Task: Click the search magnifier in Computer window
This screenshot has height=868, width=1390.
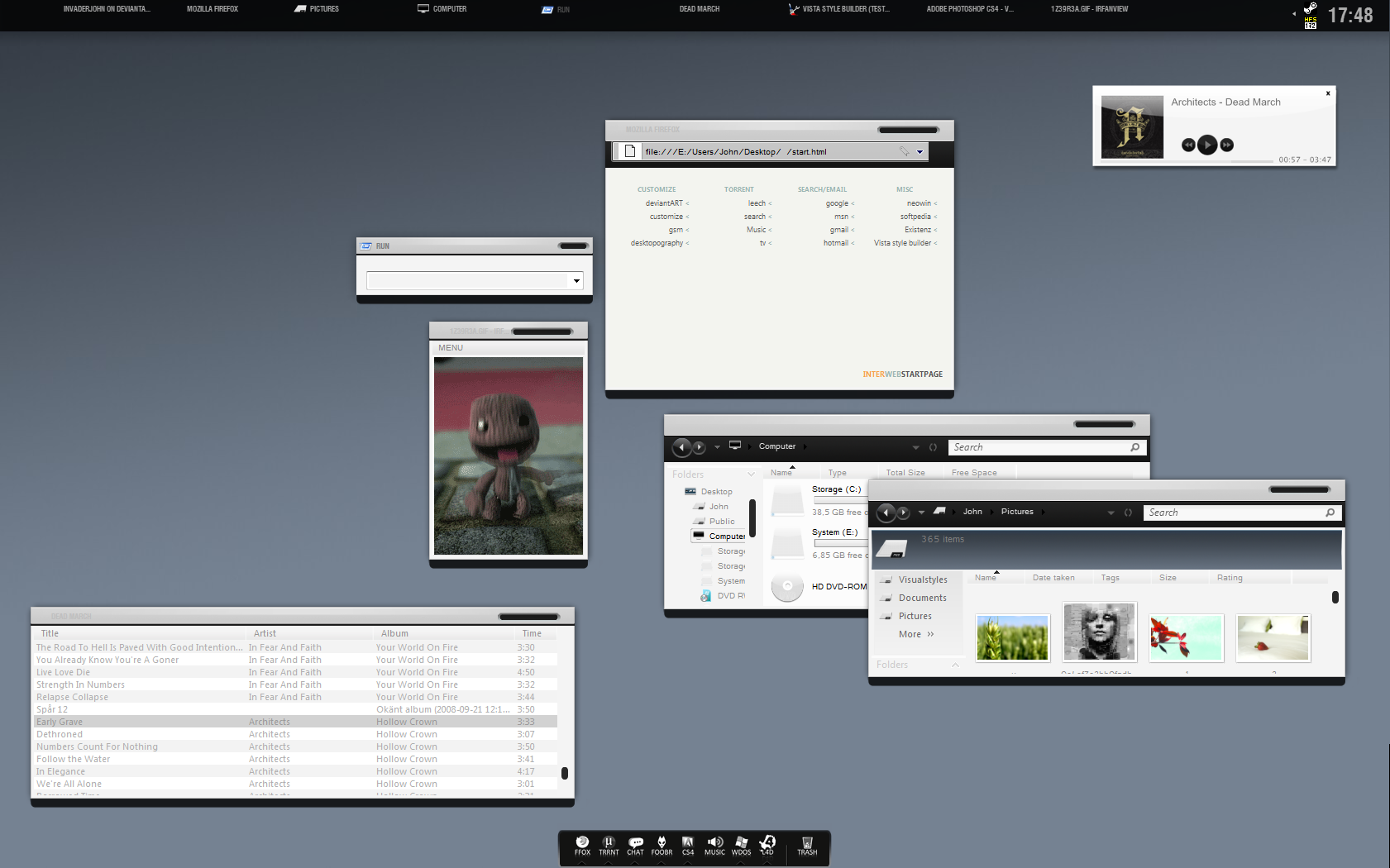Action: (1134, 447)
